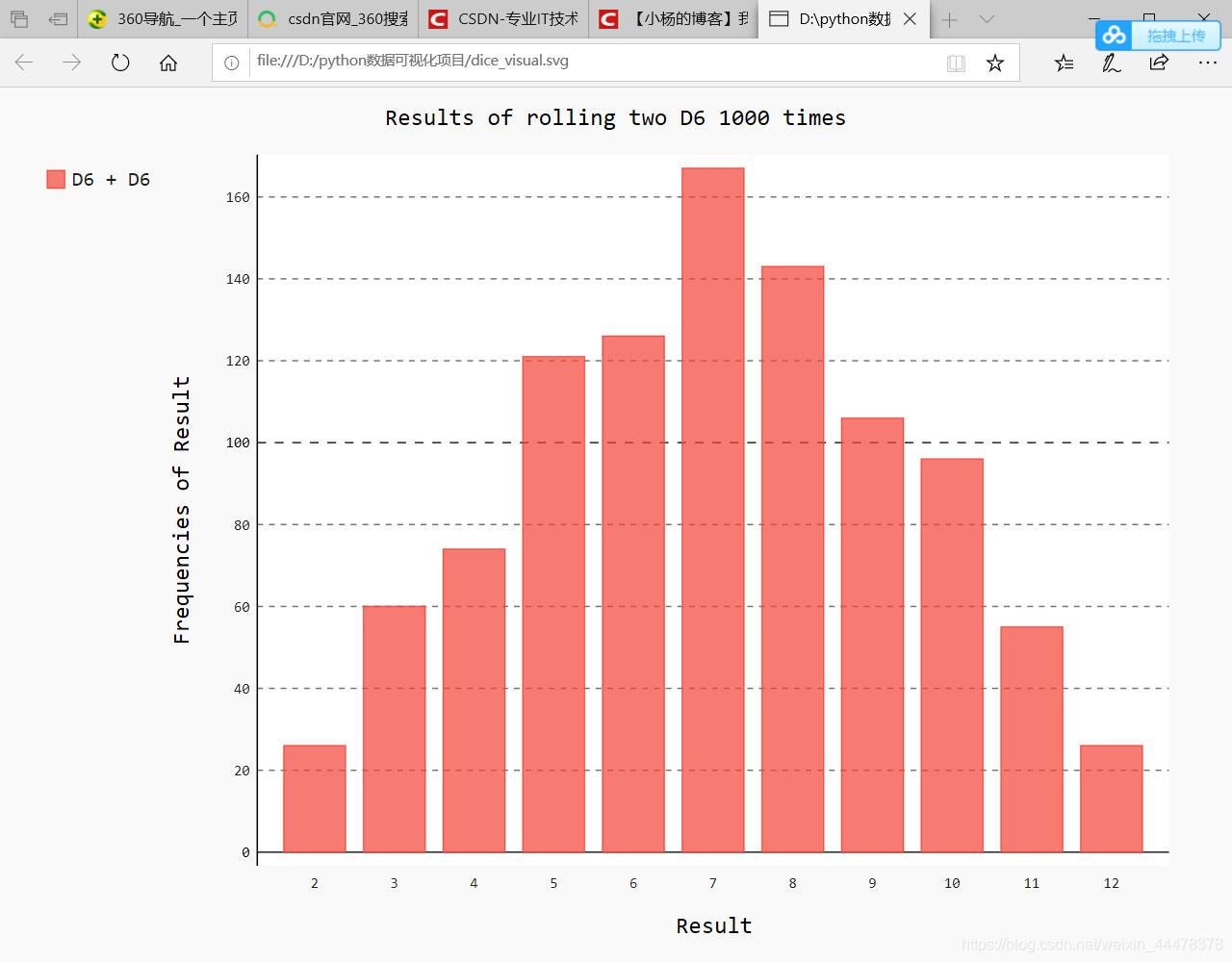Click the bar for result 4
The width and height of the screenshot is (1232, 962).
point(474,700)
